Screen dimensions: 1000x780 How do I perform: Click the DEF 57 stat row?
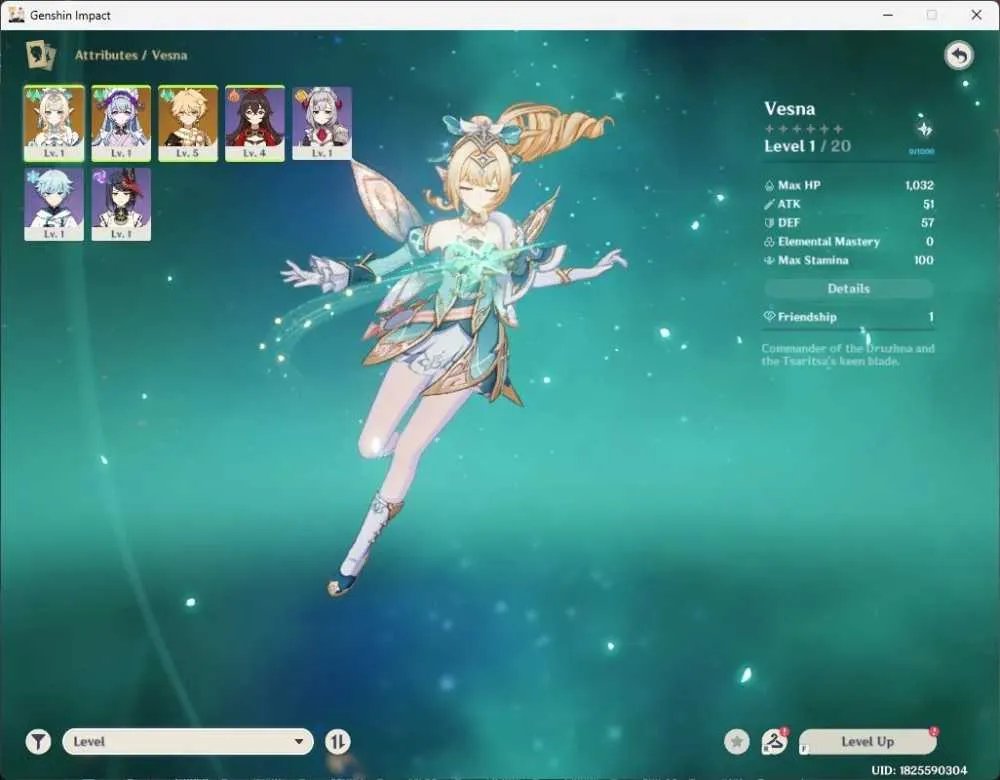(849, 223)
